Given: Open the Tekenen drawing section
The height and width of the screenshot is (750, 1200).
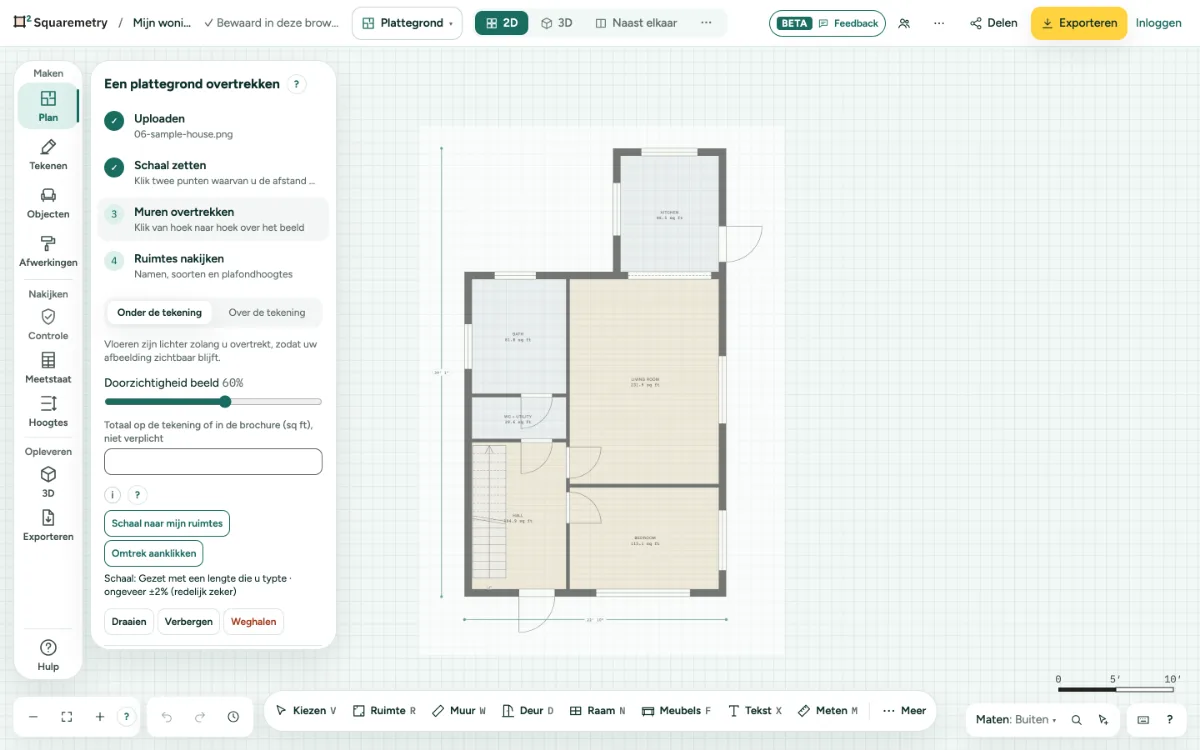Looking at the screenshot, I should click(x=48, y=155).
